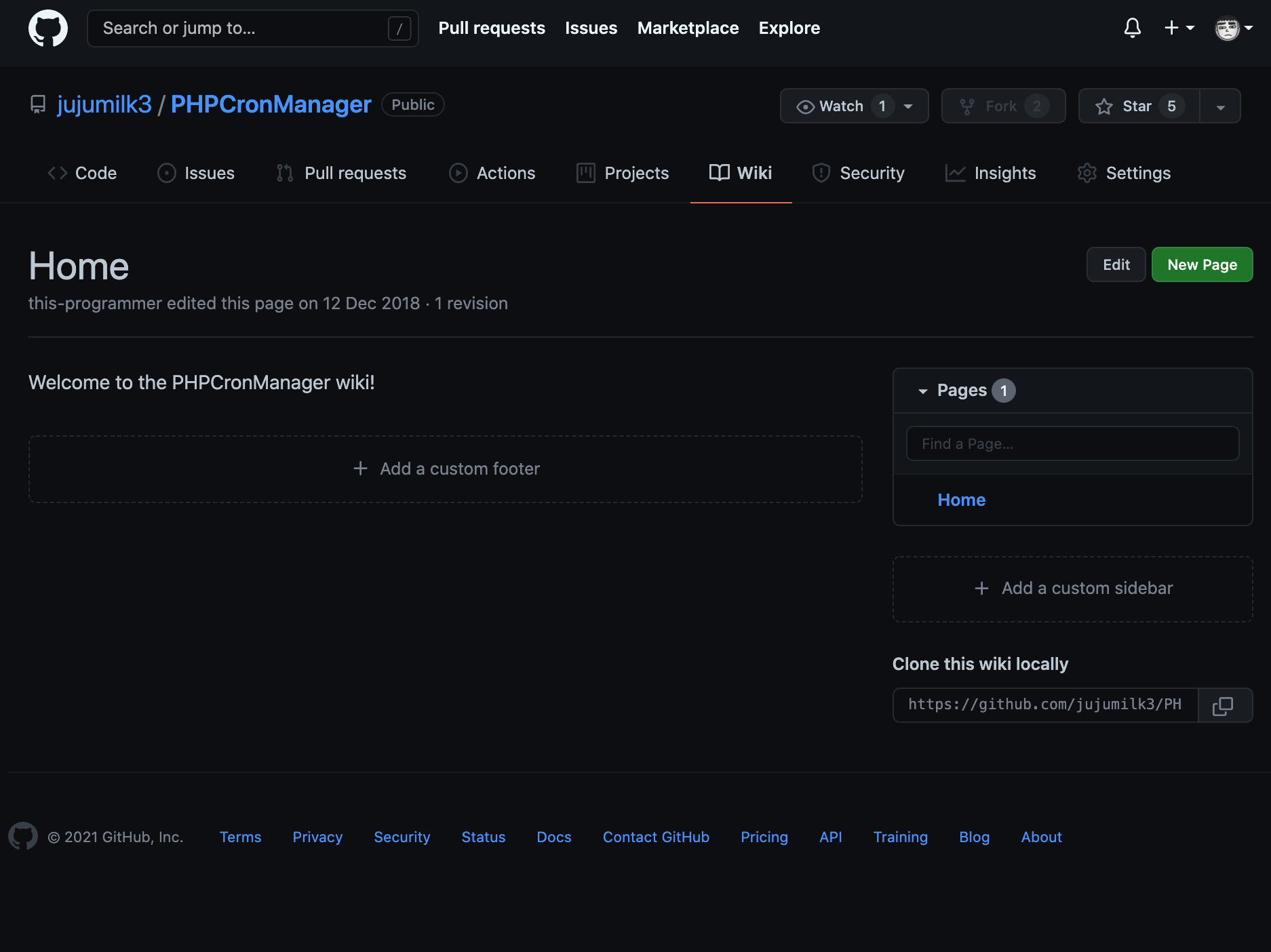Open repository Settings tab
This screenshot has width=1271, height=952.
coord(1125,173)
